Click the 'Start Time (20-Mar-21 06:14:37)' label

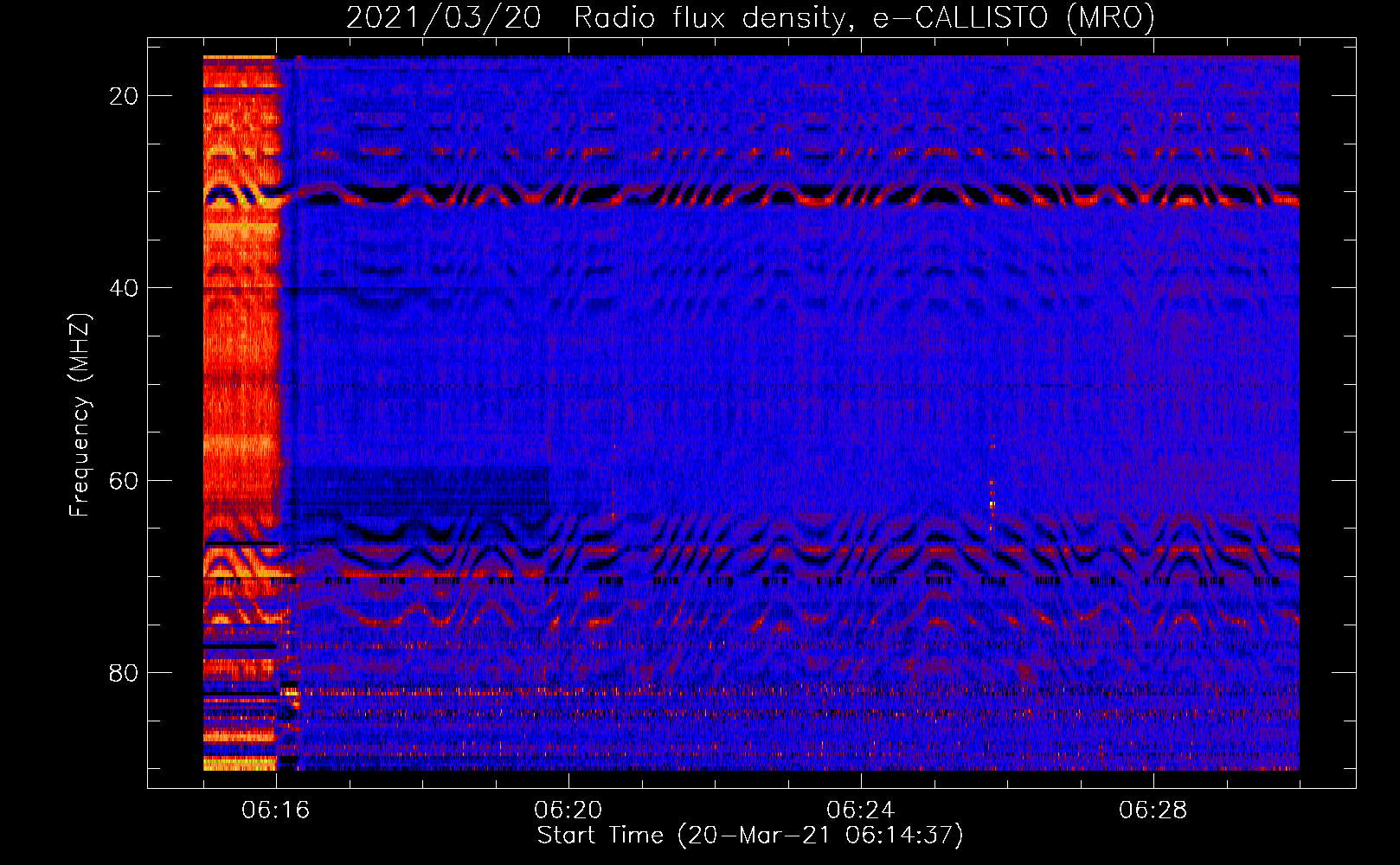(x=750, y=836)
